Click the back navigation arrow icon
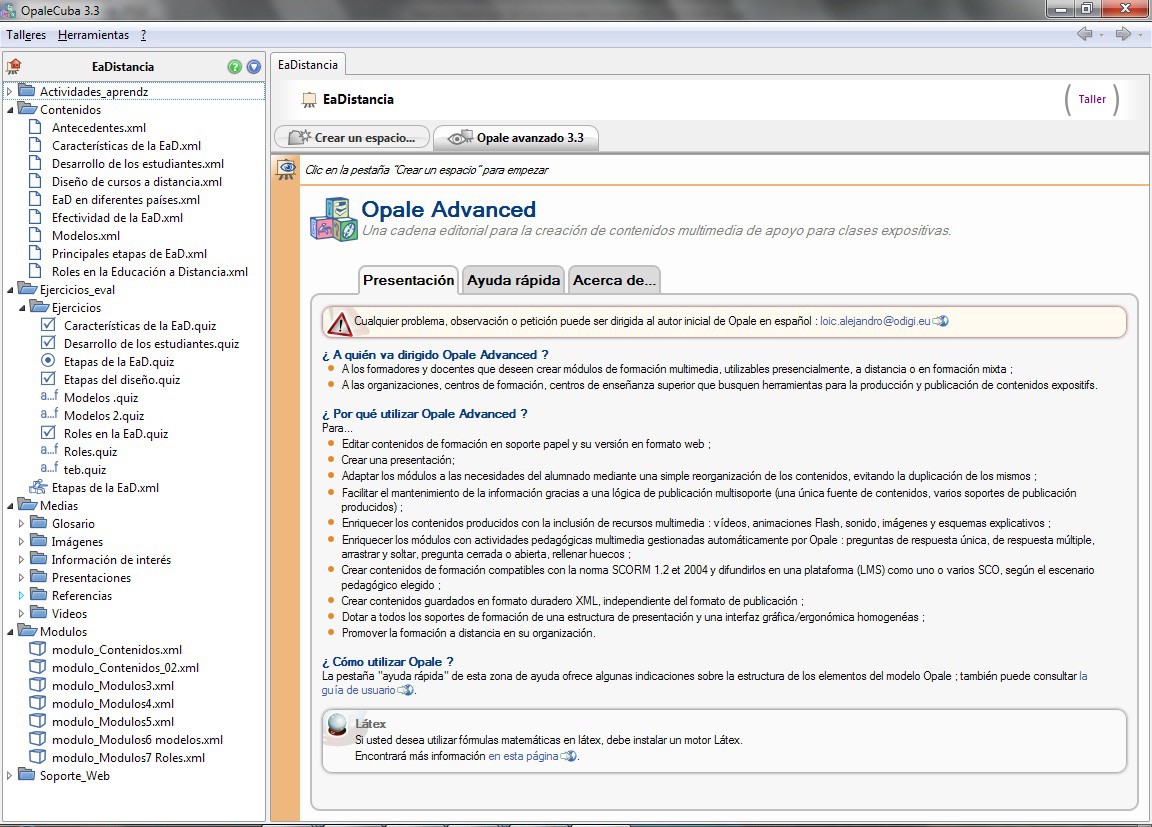 pos(1084,34)
